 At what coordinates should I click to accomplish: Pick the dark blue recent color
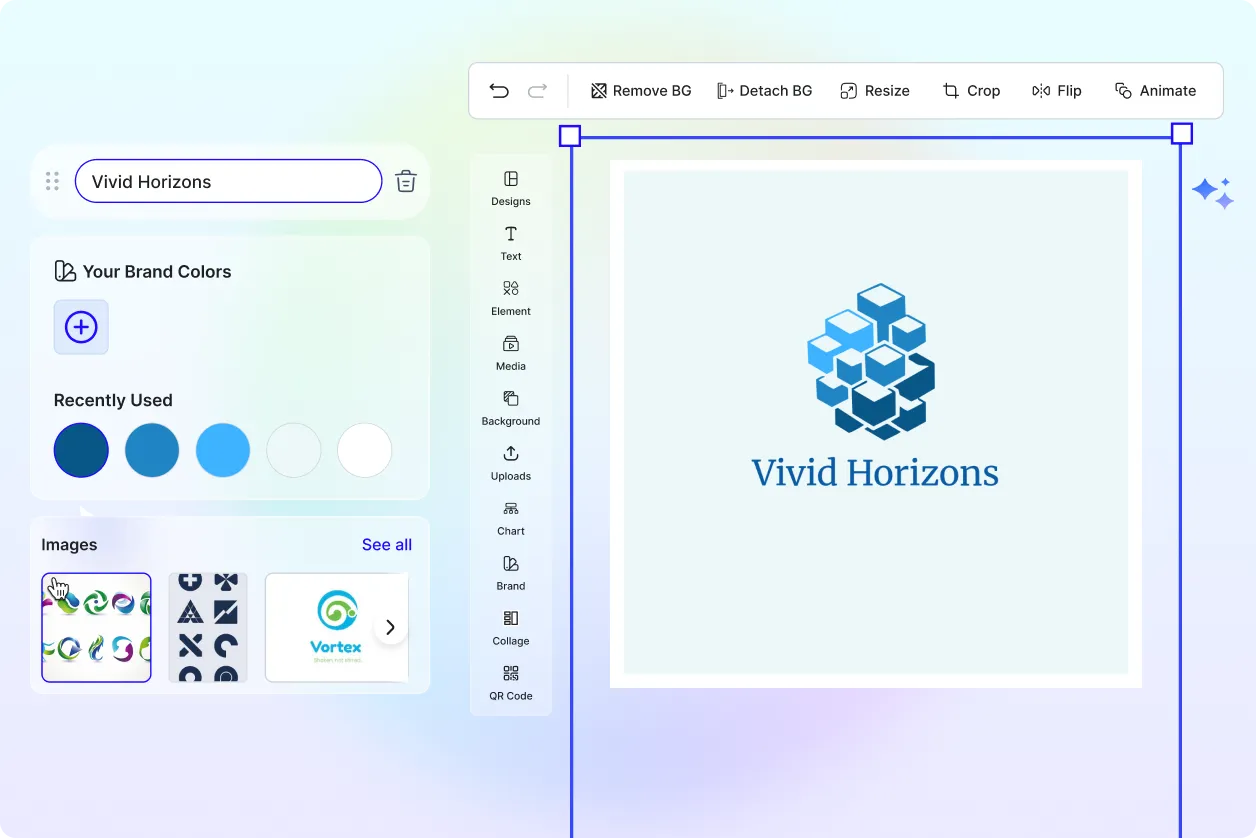coord(81,450)
